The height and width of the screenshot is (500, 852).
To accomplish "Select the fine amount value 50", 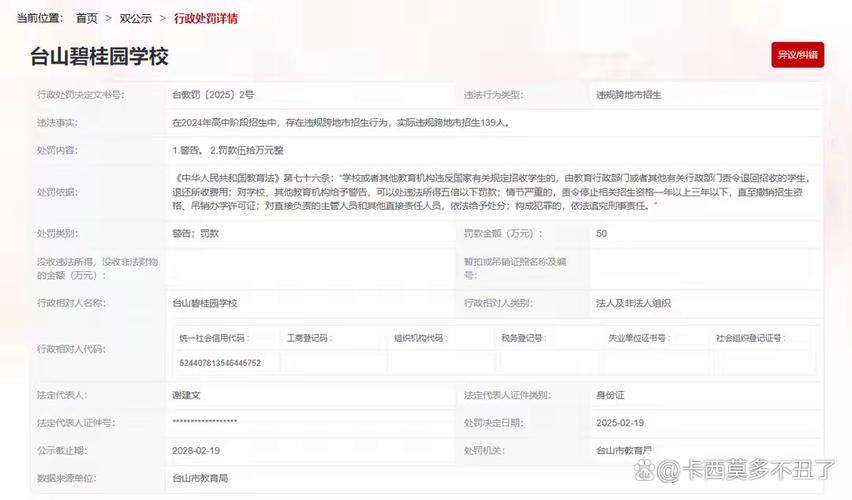I will coord(602,234).
